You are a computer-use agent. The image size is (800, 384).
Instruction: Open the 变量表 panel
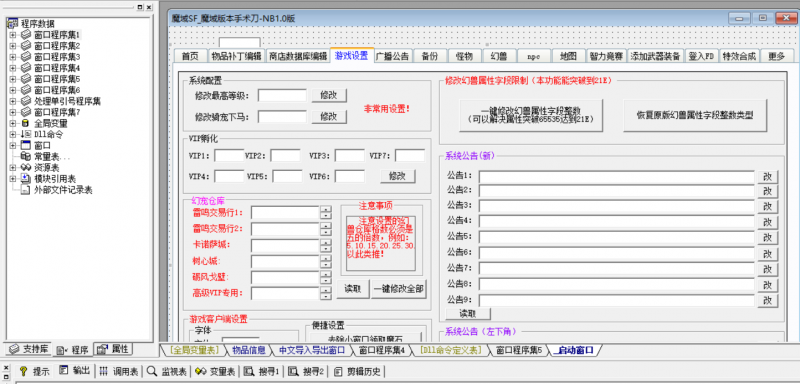215,371
